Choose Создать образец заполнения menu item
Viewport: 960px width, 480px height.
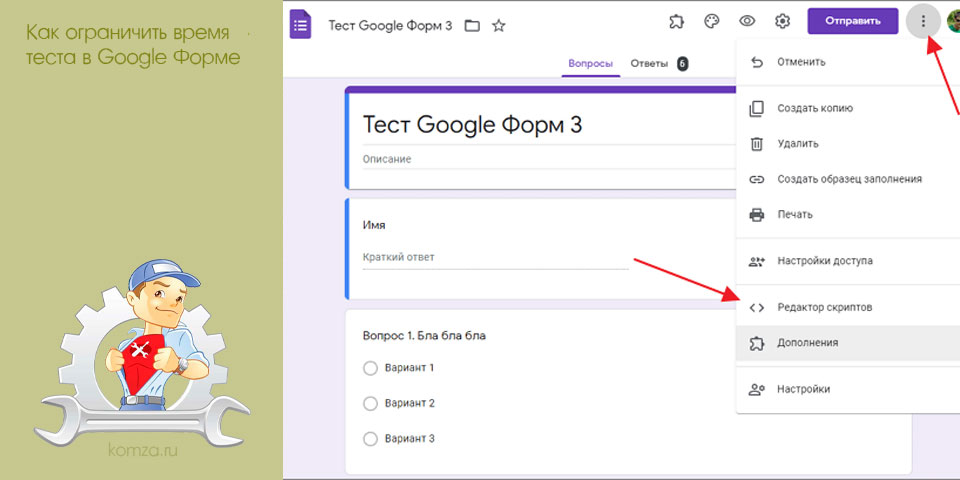(x=848, y=179)
